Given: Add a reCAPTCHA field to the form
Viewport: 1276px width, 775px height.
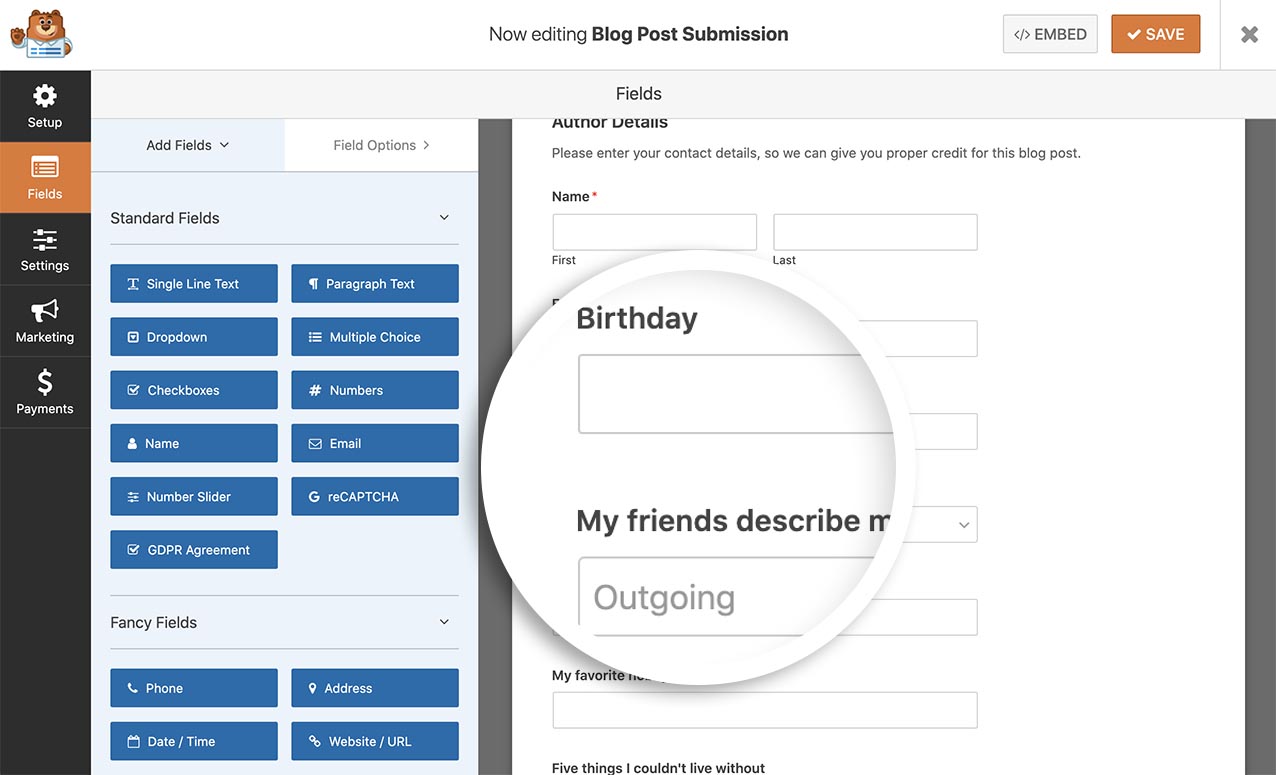Looking at the screenshot, I should pyautogui.click(x=374, y=496).
